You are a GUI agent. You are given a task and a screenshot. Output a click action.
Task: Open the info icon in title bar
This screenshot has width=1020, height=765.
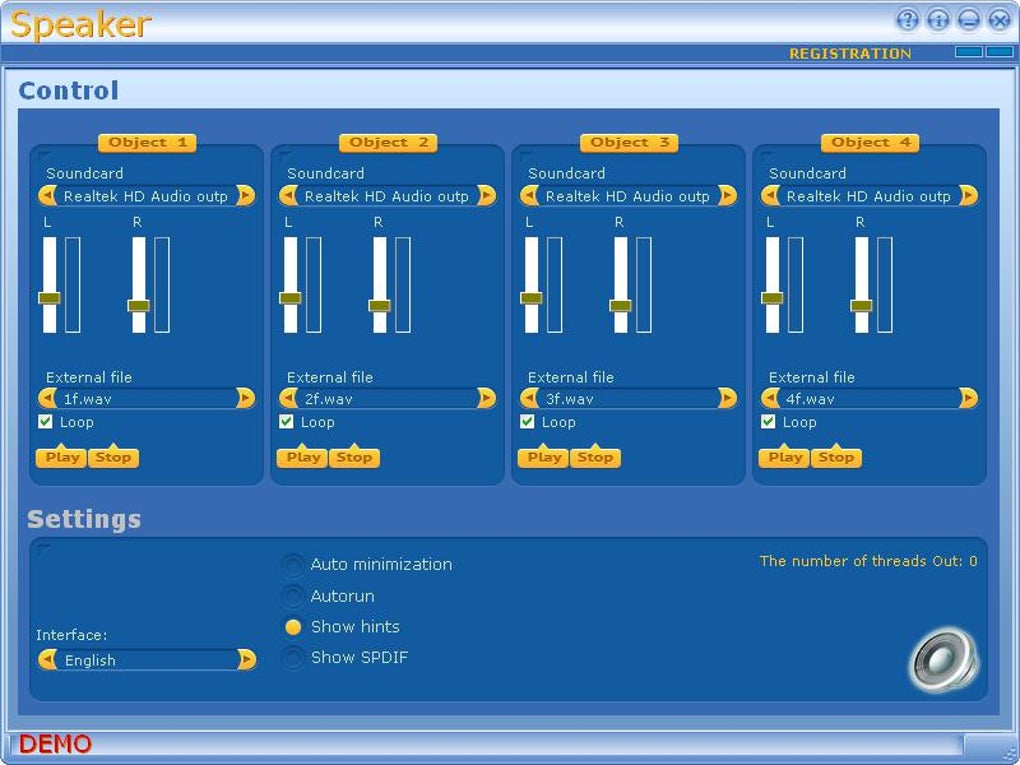click(x=938, y=20)
